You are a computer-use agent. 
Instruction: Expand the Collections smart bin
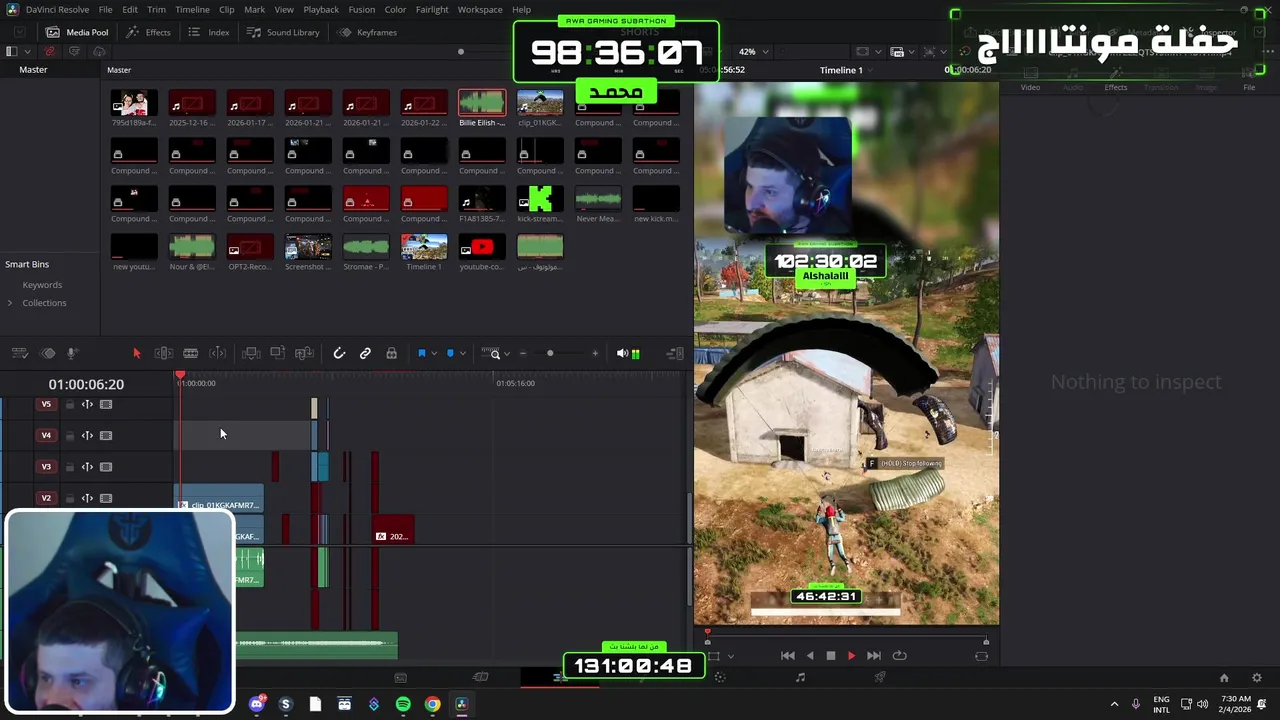point(10,303)
